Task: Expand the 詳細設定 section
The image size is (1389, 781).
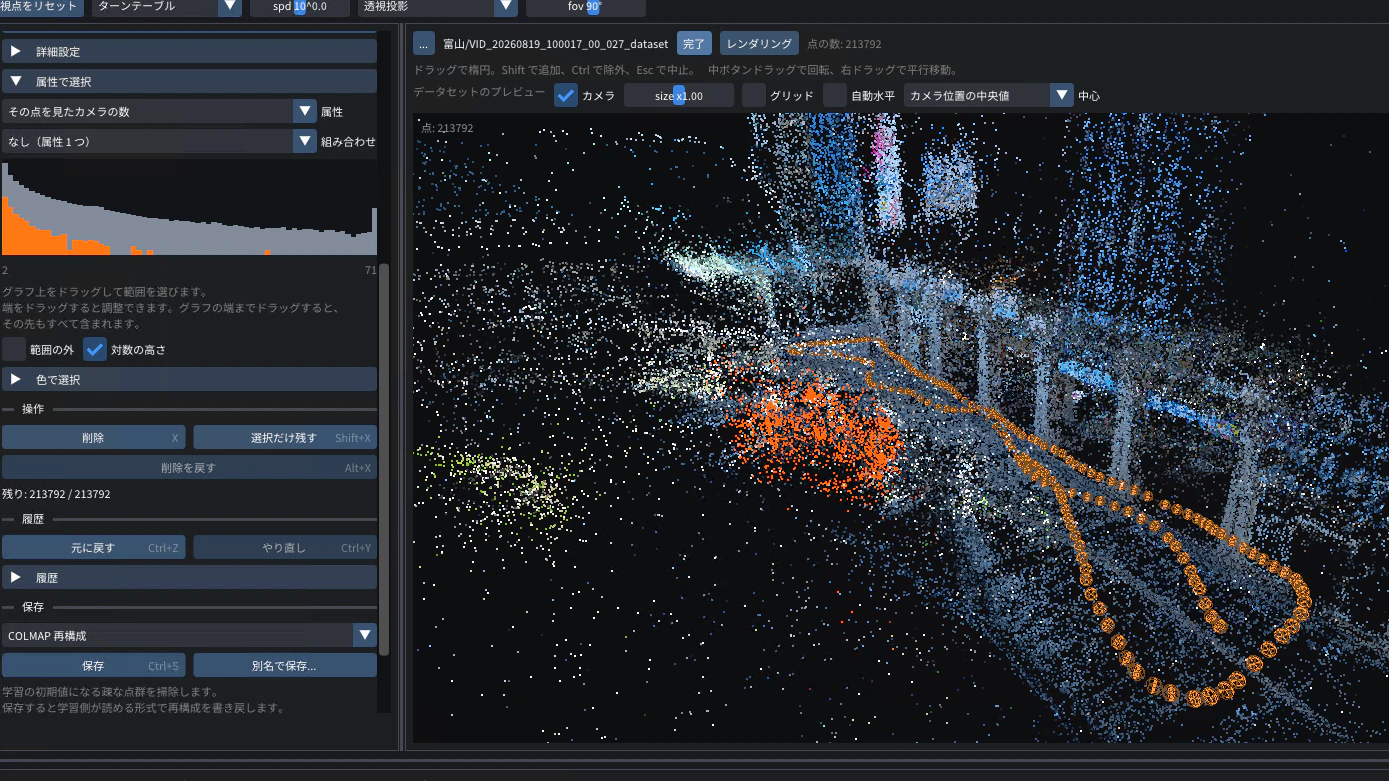Action: pyautogui.click(x=189, y=51)
